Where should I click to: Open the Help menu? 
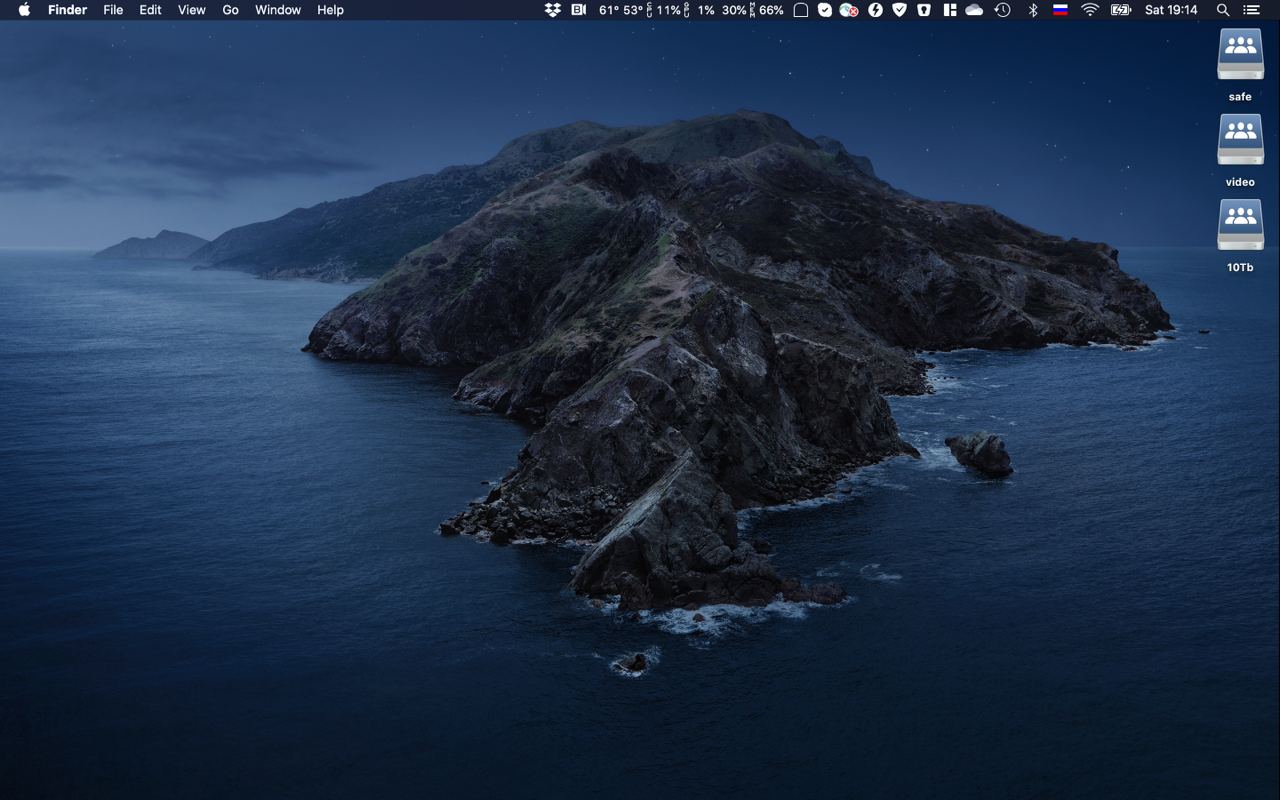click(x=330, y=10)
